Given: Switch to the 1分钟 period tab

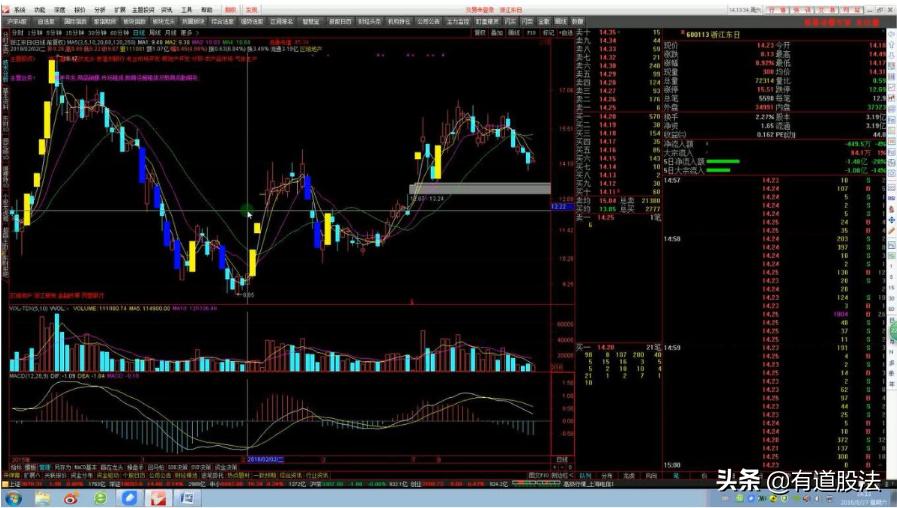Looking at the screenshot, I should pyautogui.click(x=35, y=33).
